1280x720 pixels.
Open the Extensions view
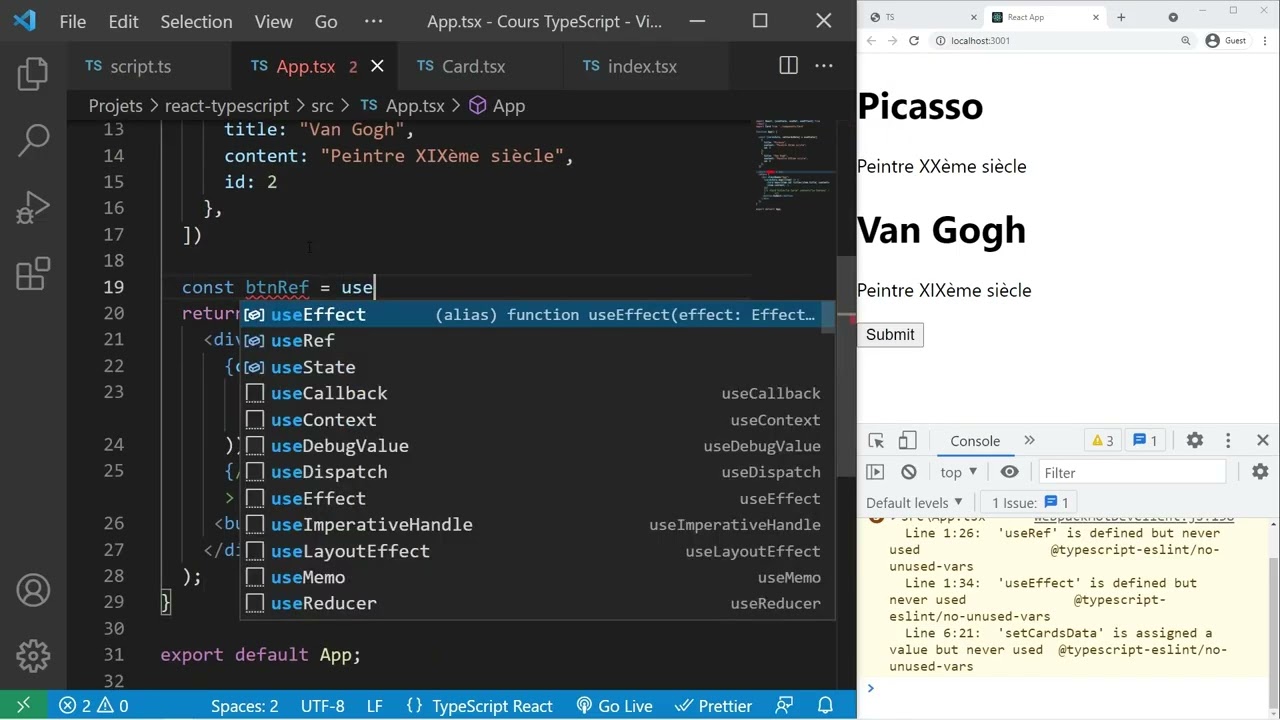(33, 273)
